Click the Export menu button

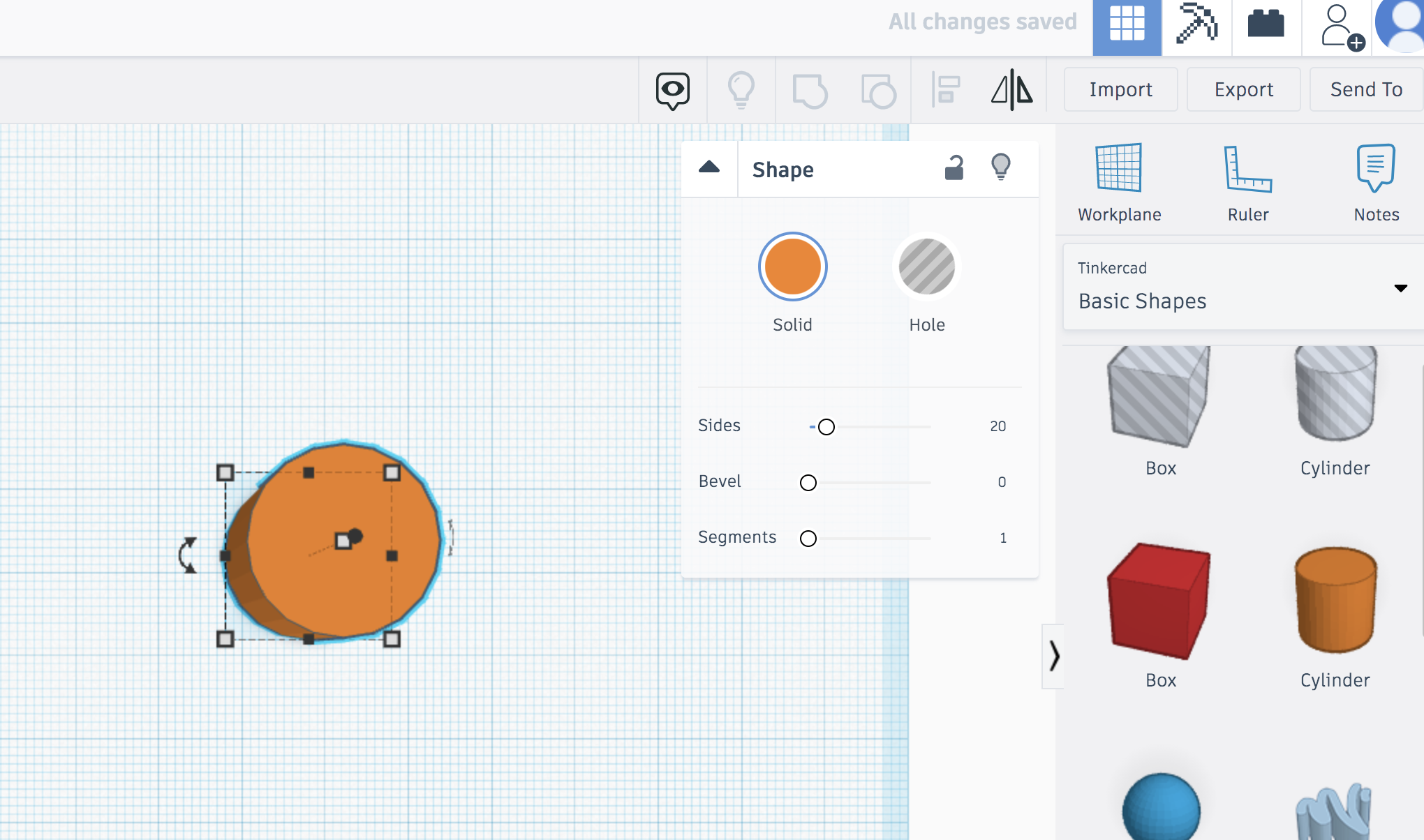(x=1243, y=90)
